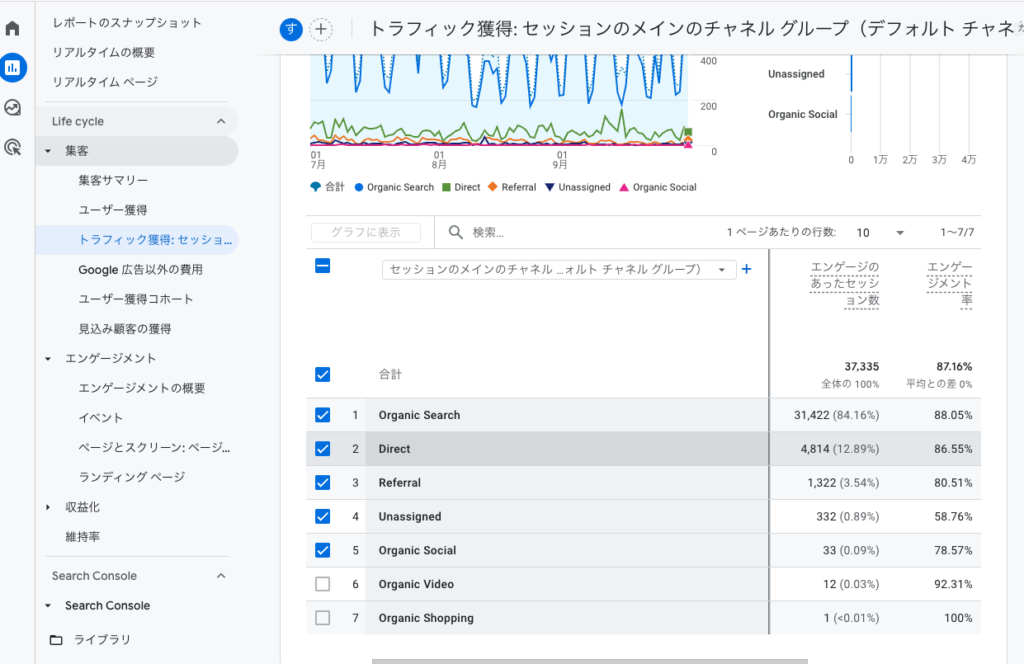
Task: Click Organic Search legend color marker
Action: 358,187
